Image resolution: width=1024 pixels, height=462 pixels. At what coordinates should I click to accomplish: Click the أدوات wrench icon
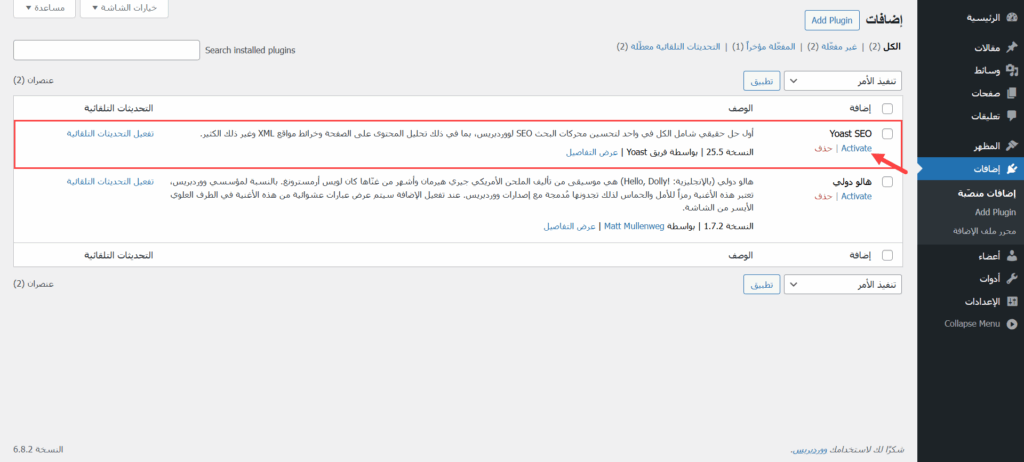point(1012,278)
